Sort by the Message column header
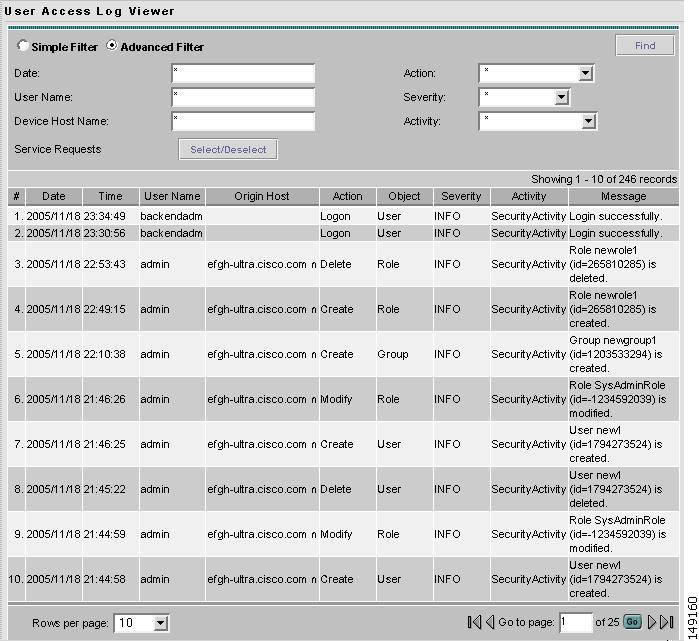The height and width of the screenshot is (641, 699). 624,196
